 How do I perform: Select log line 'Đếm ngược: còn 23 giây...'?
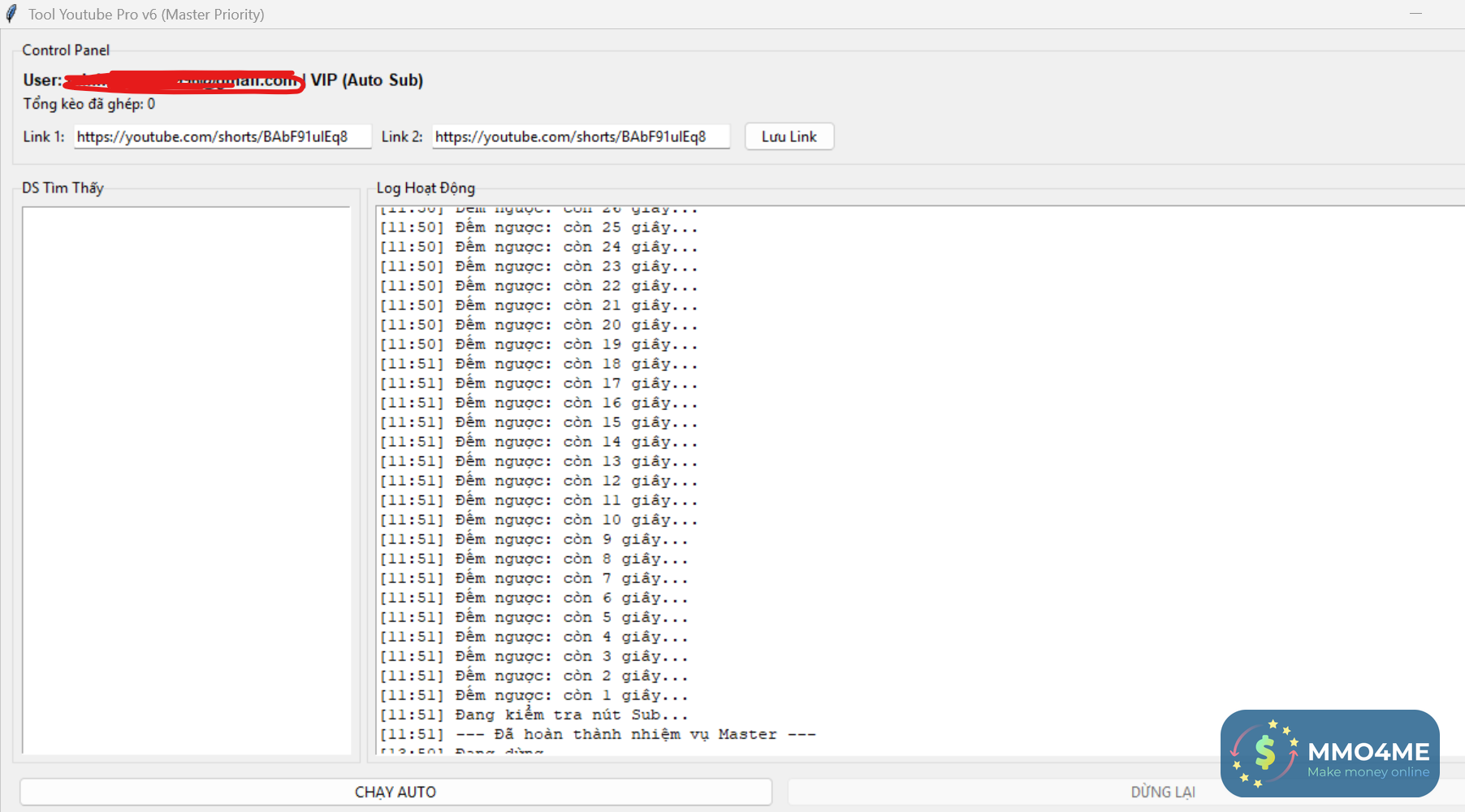click(539, 266)
